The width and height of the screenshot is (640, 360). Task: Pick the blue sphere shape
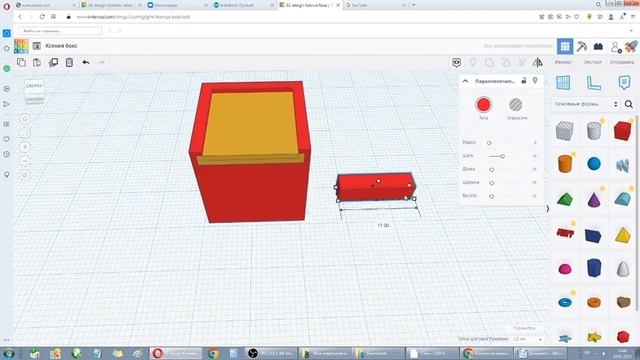(594, 164)
